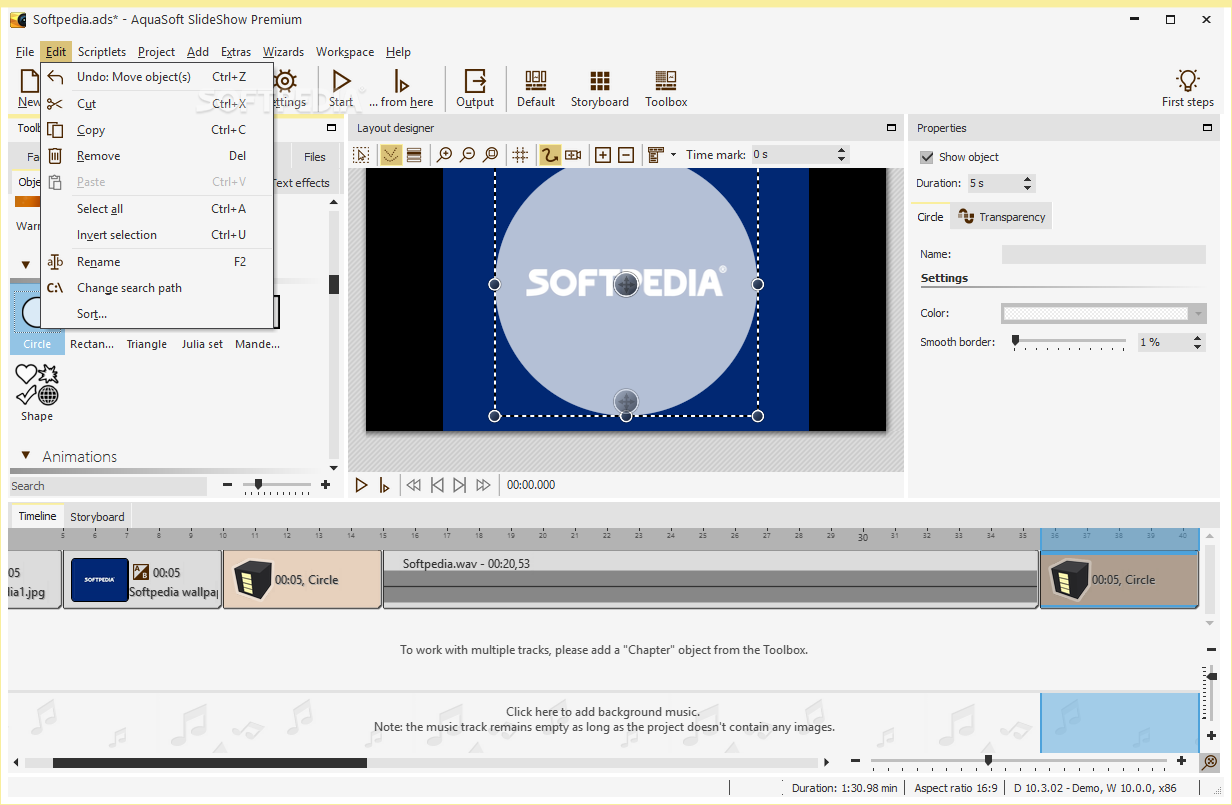Screen dimensions: 1232x805
Task: Click the rewind button under the preview
Action: click(x=413, y=485)
